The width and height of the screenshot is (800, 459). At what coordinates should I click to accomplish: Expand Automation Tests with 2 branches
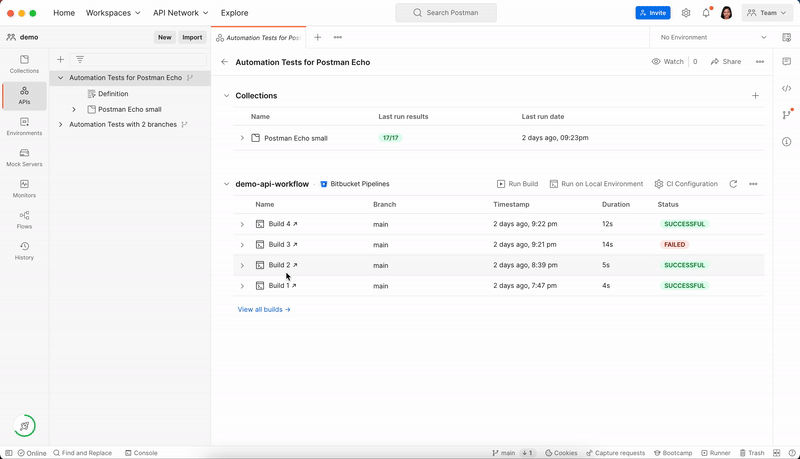tap(60, 124)
